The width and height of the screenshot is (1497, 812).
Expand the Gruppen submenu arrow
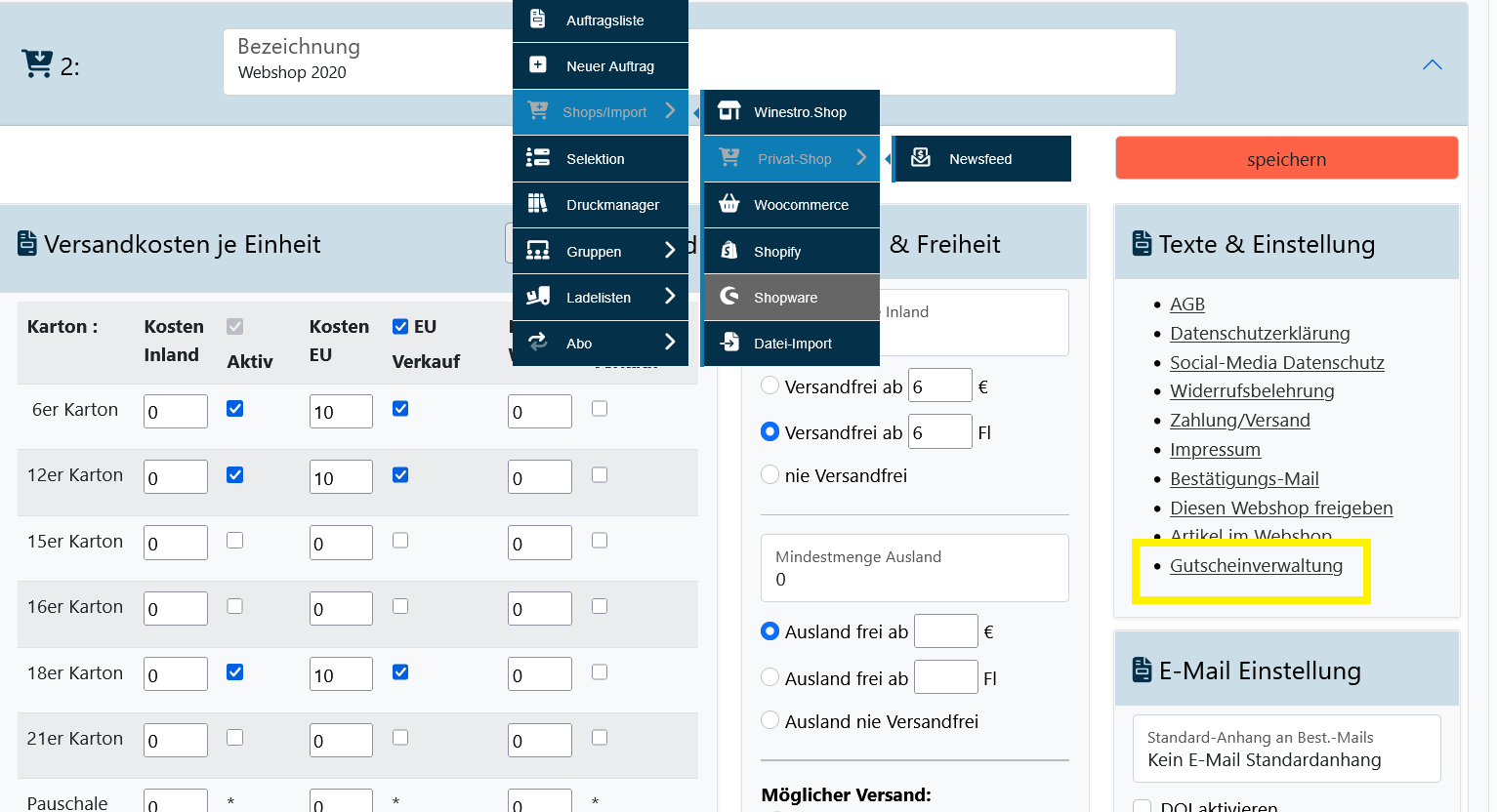(670, 251)
